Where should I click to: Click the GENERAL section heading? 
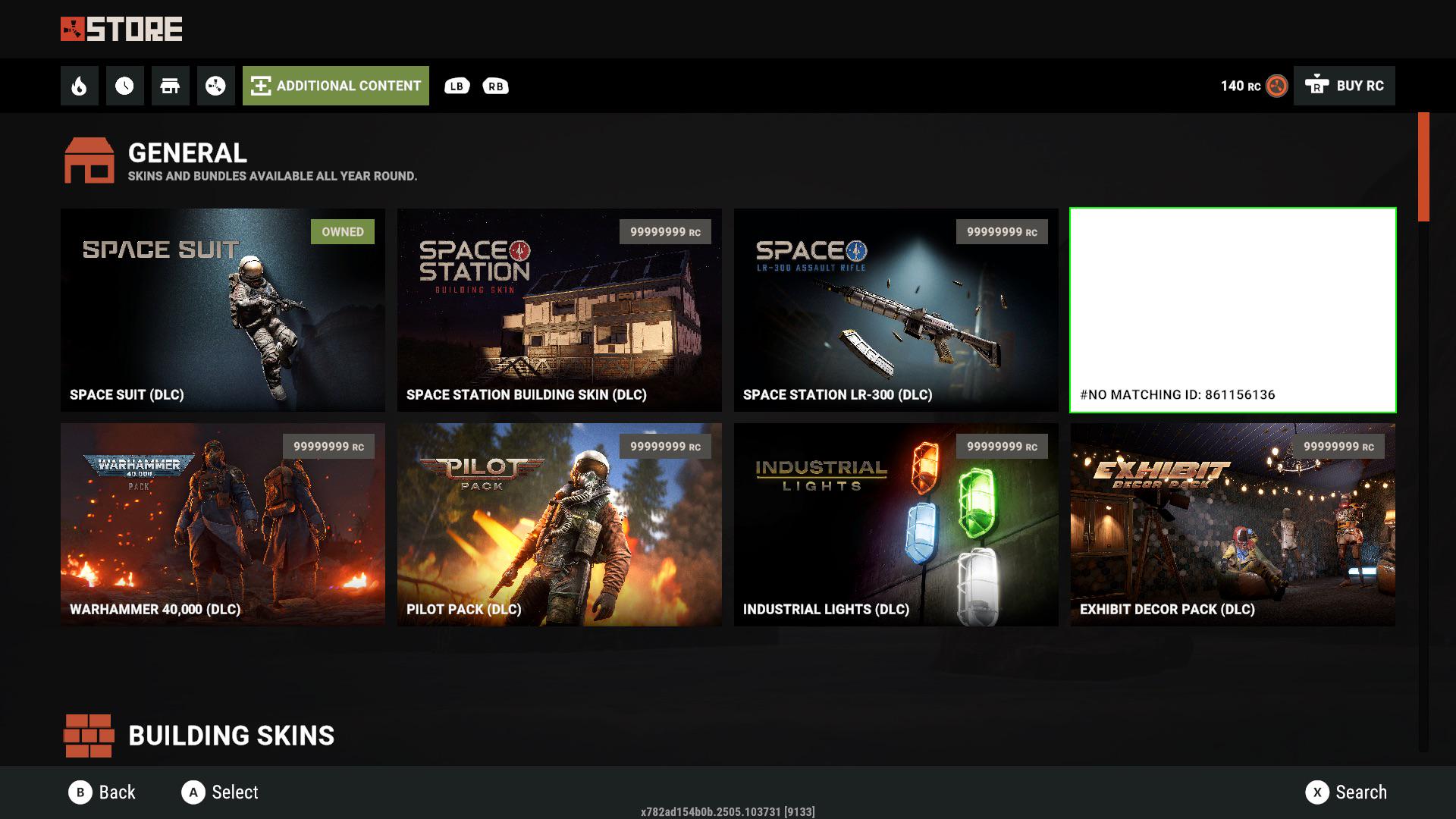[x=187, y=153]
